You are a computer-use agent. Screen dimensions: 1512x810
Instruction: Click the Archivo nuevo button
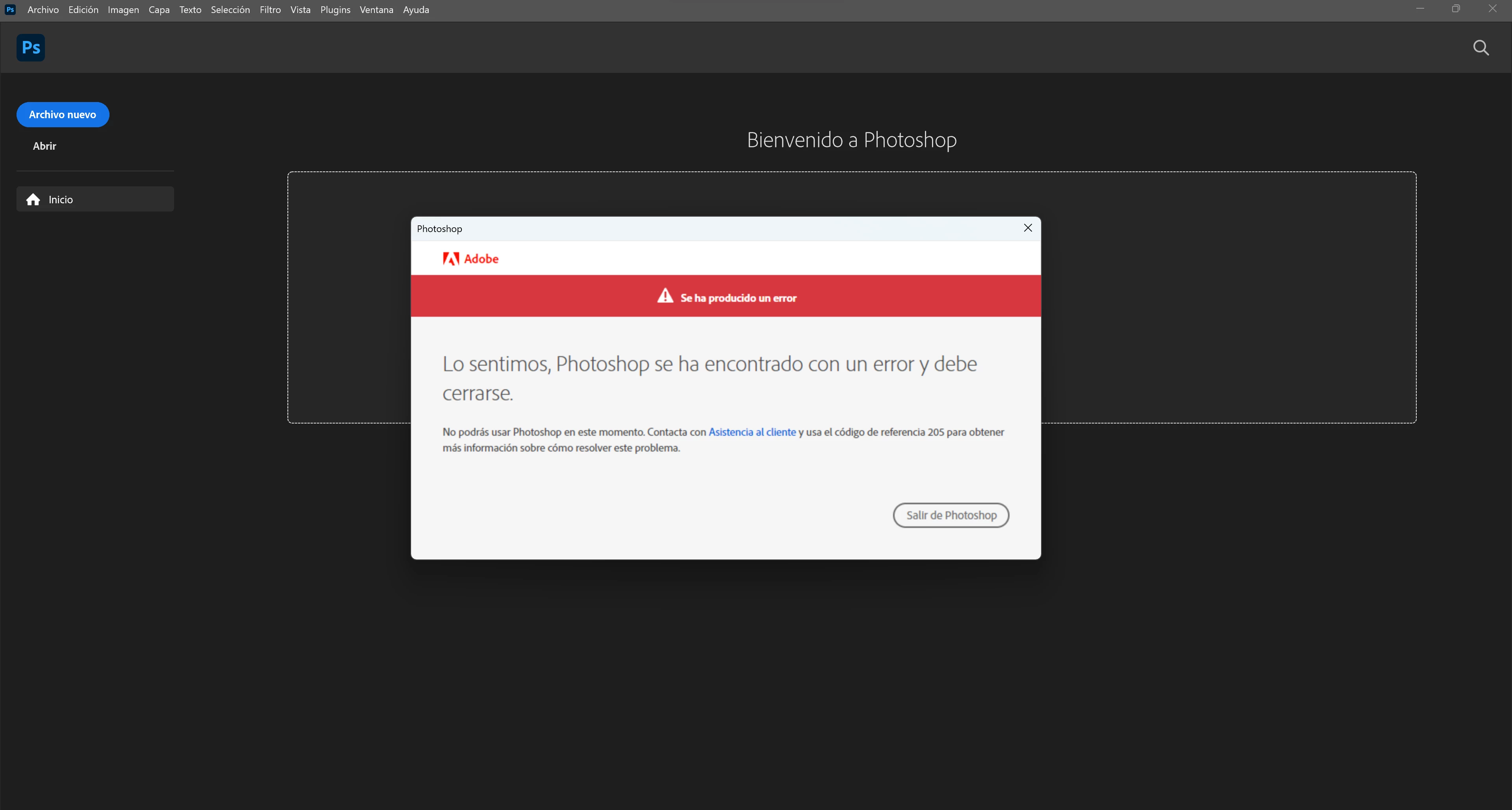pos(63,115)
